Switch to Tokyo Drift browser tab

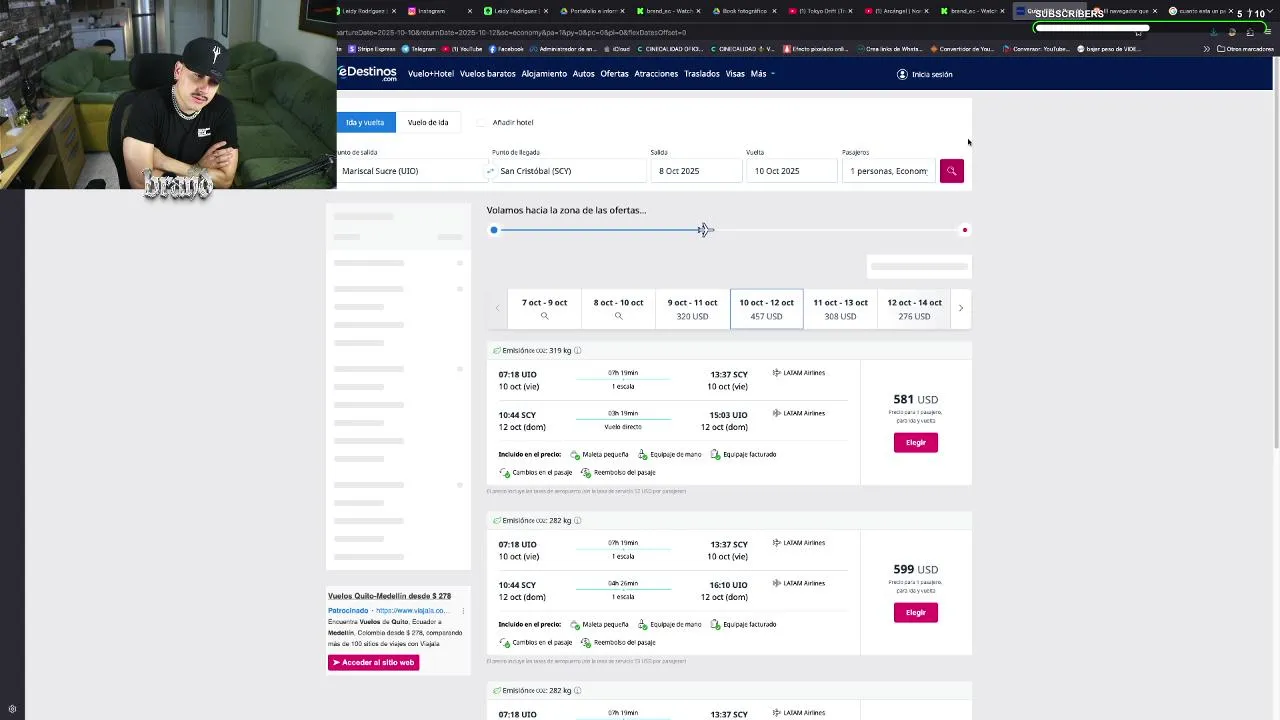(x=820, y=11)
